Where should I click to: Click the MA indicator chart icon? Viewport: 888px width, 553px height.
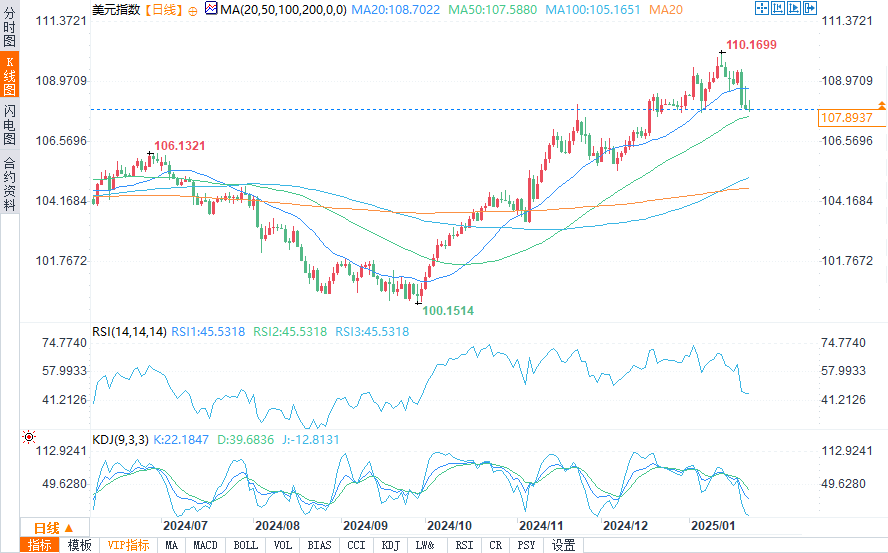coord(211,9)
